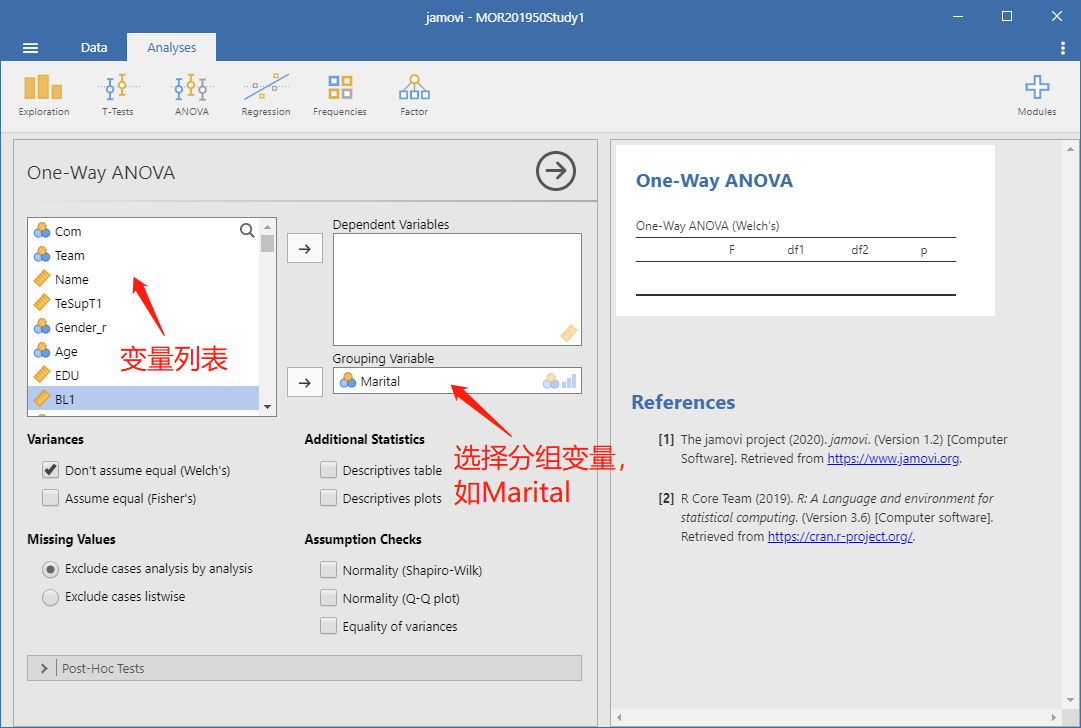1081x728 pixels.
Task: Open the Factor analysis menu
Action: click(414, 95)
